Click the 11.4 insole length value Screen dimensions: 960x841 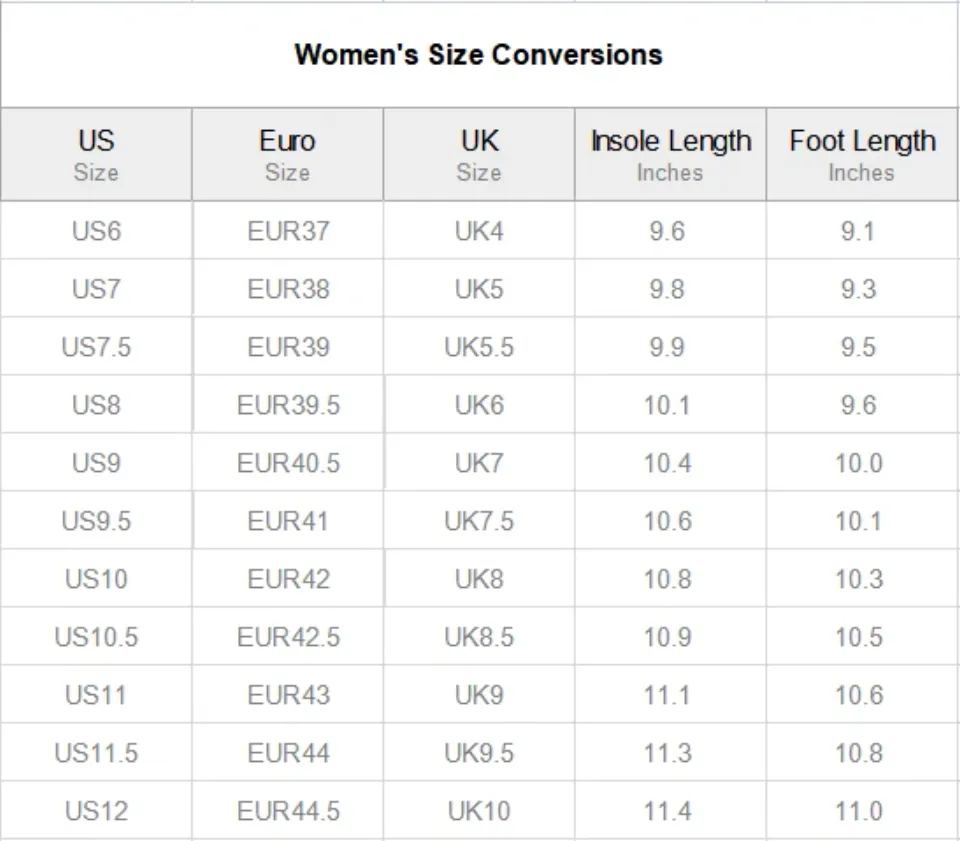[x=667, y=811]
